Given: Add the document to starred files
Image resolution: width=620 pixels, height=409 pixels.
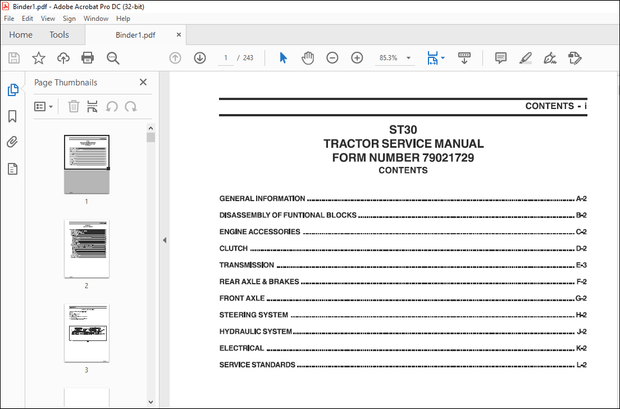Looking at the screenshot, I should point(38,58).
